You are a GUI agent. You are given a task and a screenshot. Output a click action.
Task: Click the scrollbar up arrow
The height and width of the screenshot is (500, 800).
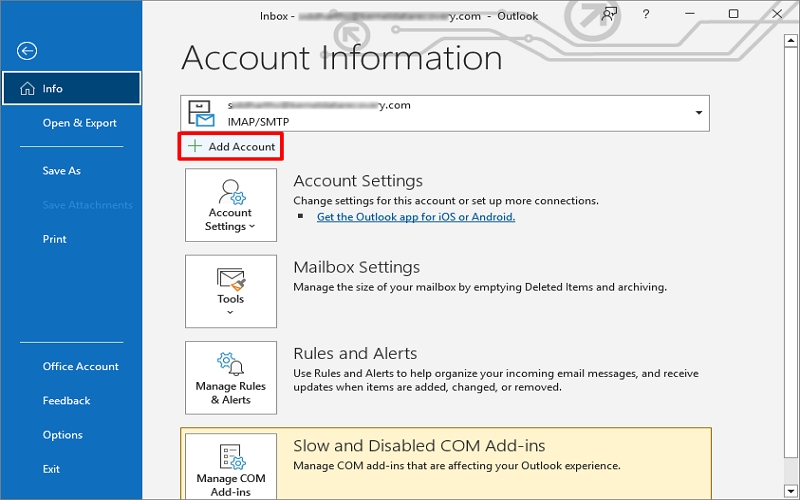pos(791,40)
